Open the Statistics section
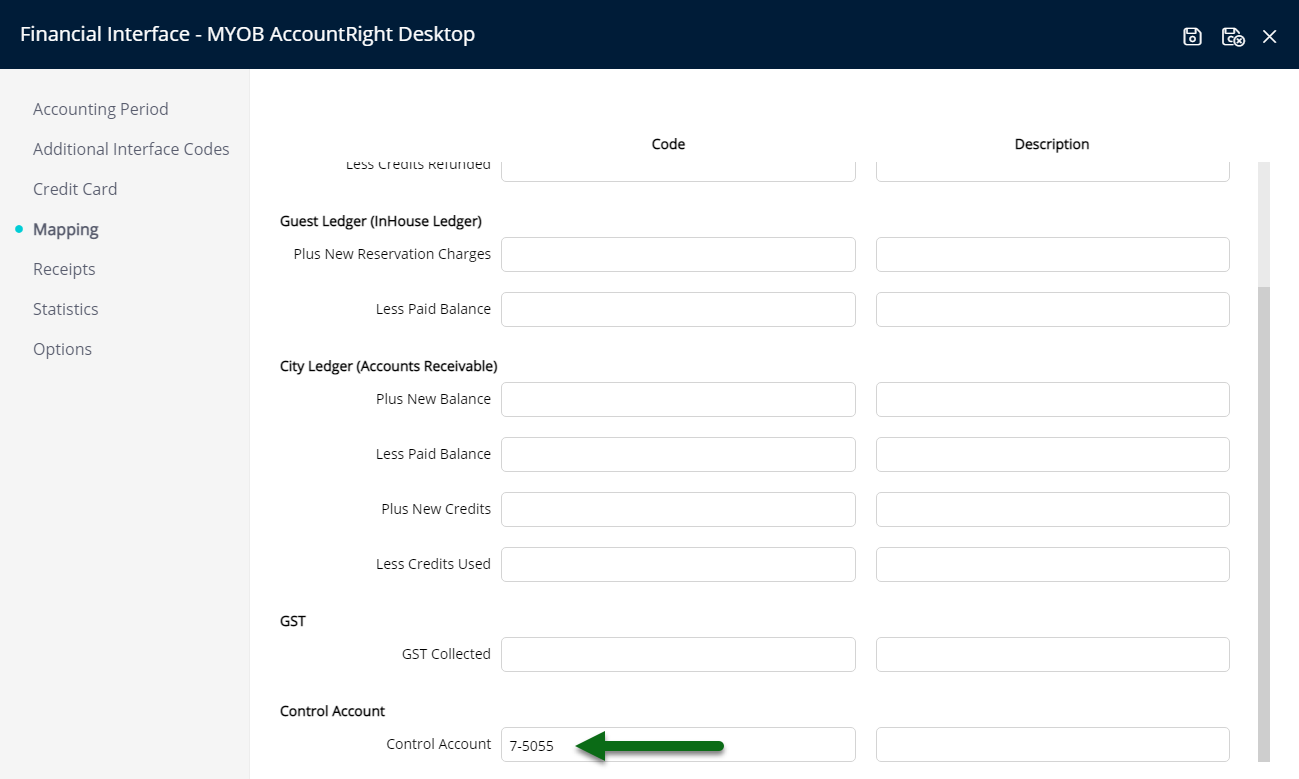 click(66, 309)
